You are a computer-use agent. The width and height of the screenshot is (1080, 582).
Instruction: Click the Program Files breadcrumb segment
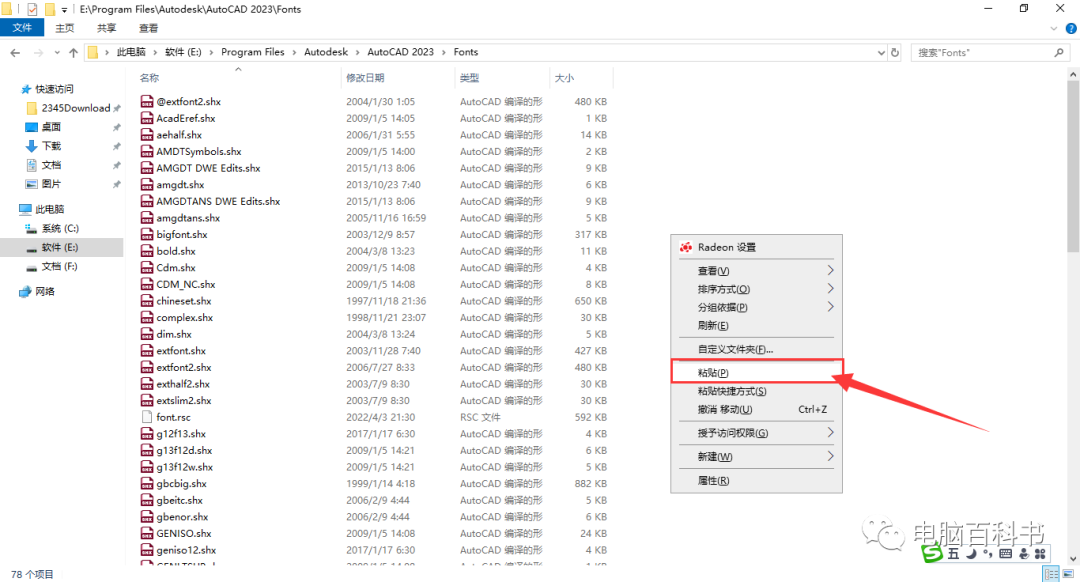pos(252,52)
